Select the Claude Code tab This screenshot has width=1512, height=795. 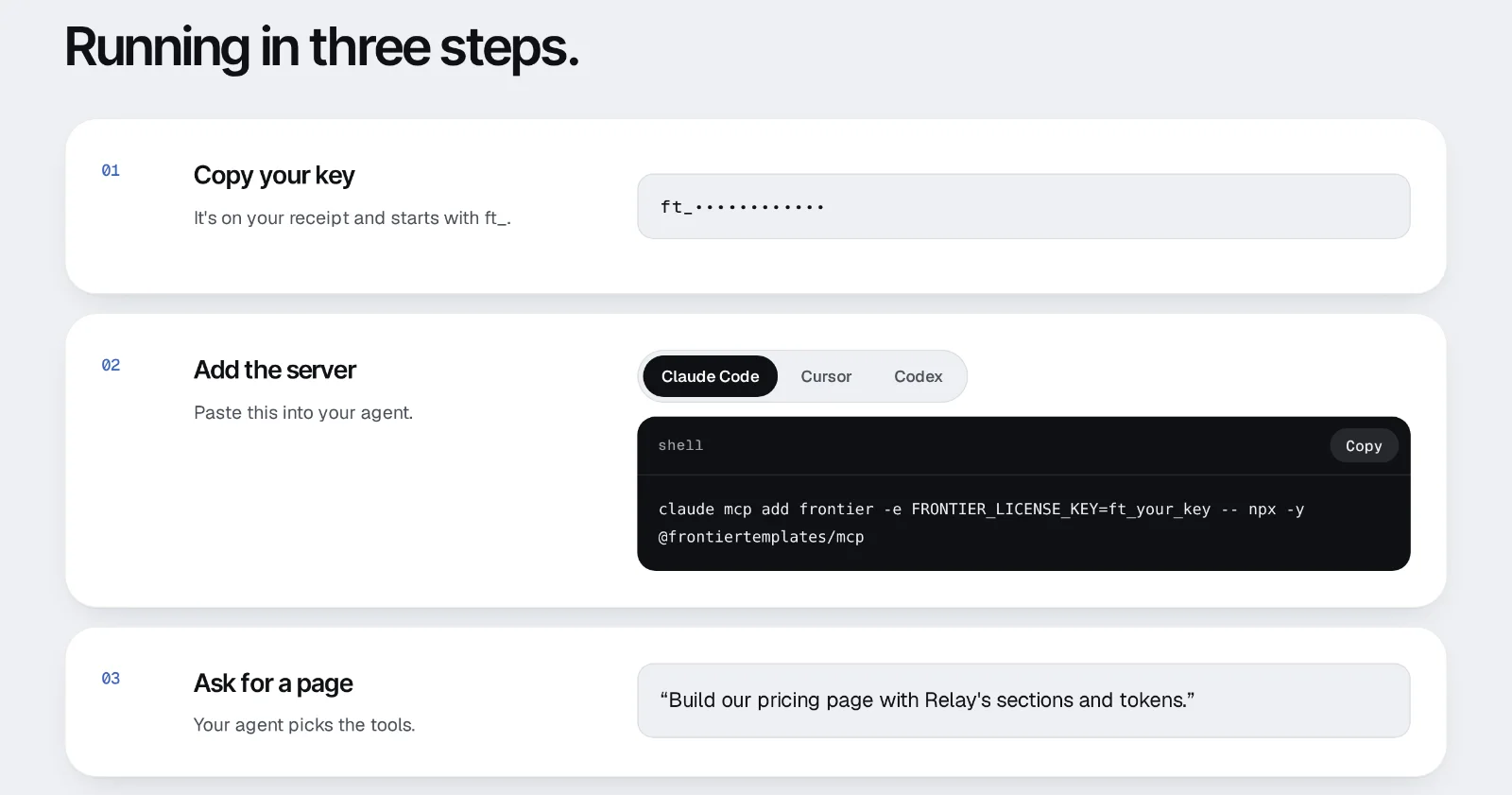click(x=710, y=376)
